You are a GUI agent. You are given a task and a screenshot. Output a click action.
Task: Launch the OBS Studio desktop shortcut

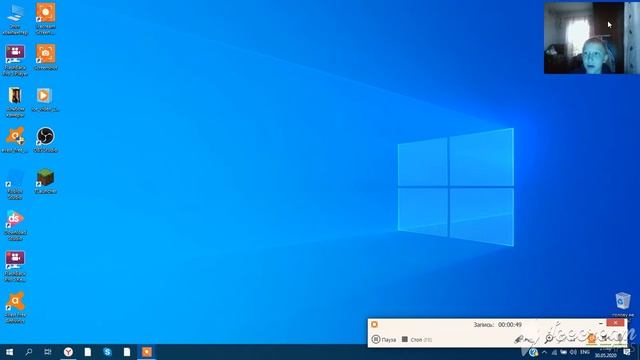pyautogui.click(x=45, y=140)
